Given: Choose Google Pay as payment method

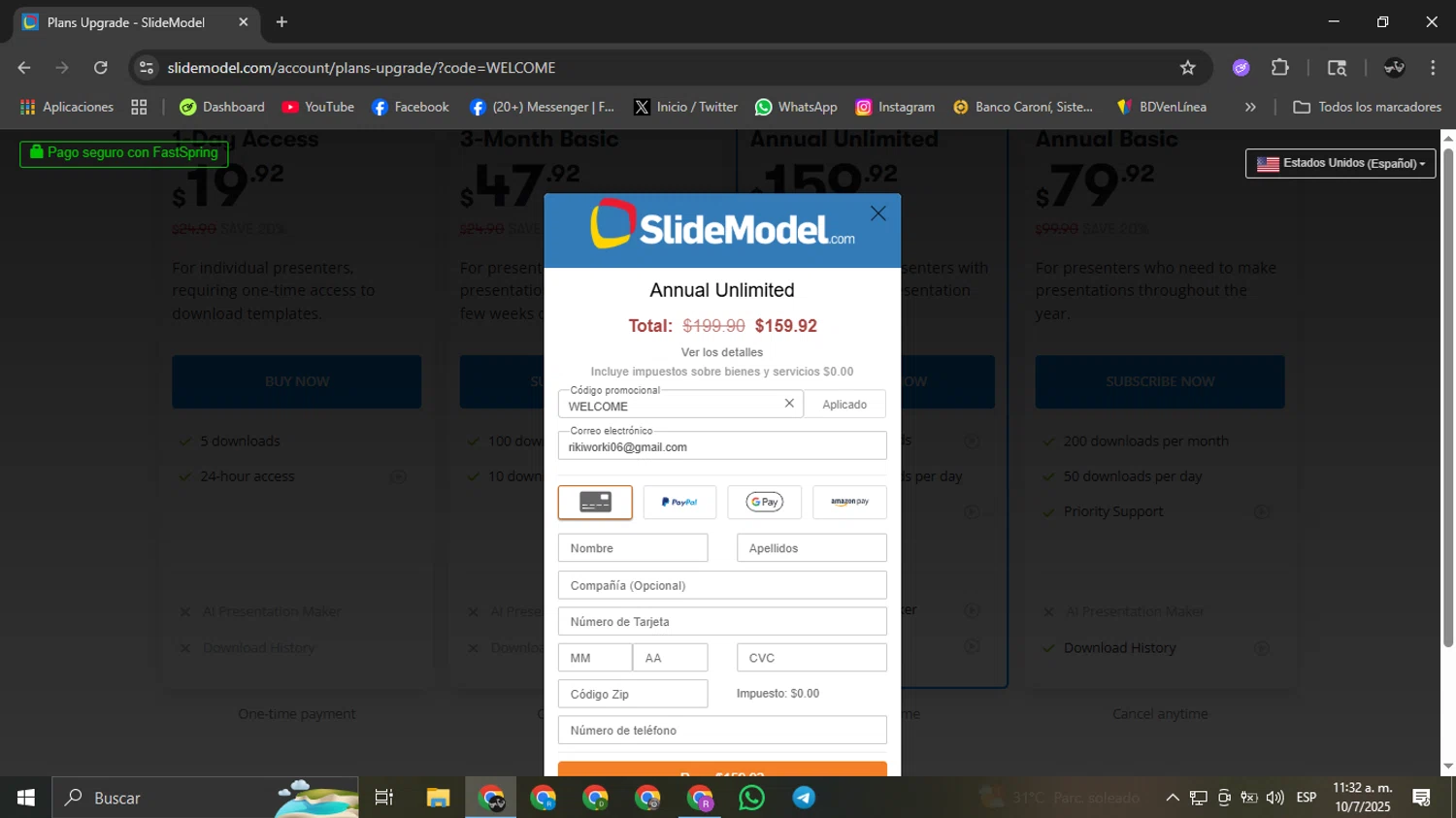Looking at the screenshot, I should tap(764, 502).
